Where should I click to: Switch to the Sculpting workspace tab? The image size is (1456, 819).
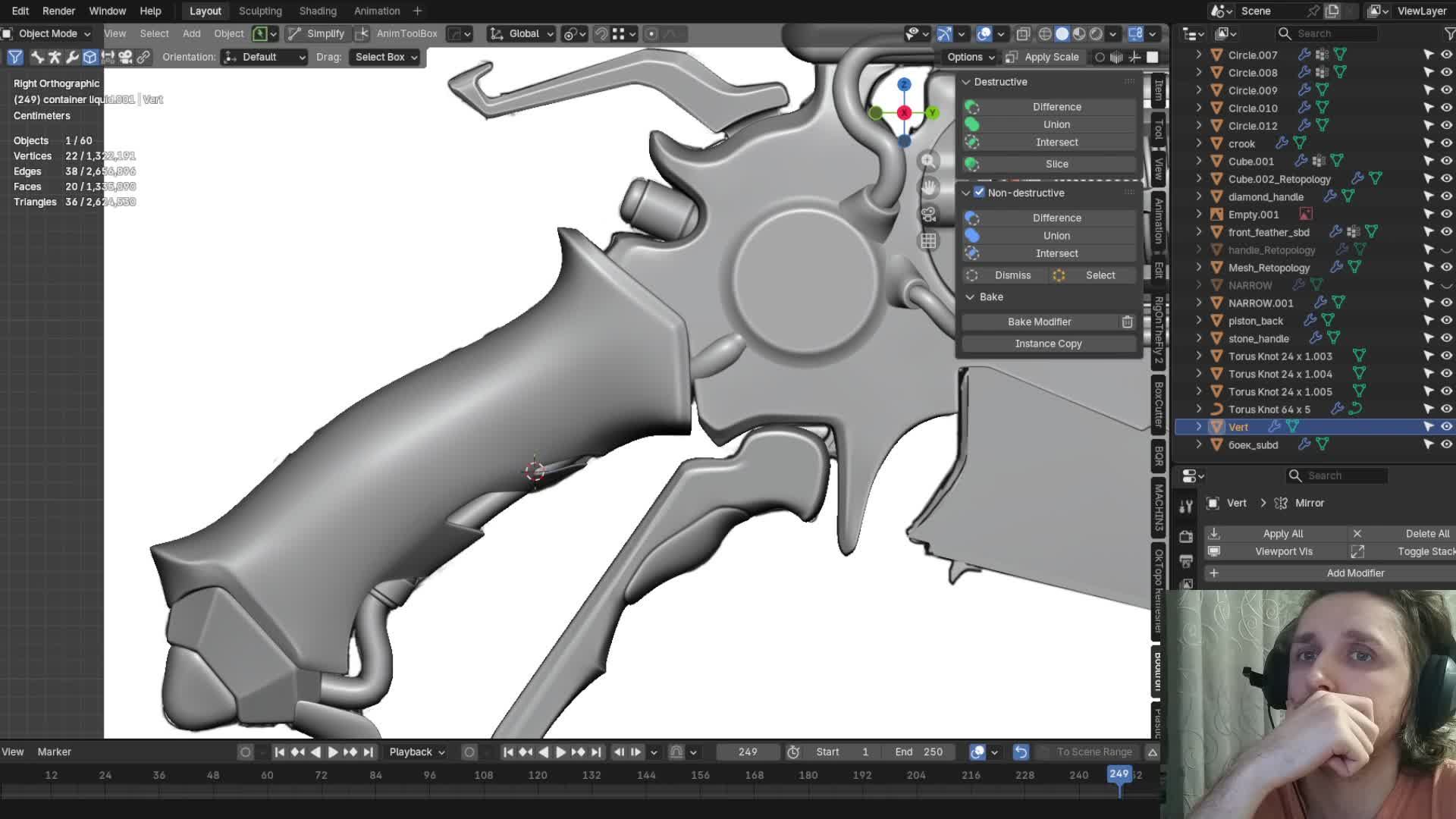pyautogui.click(x=260, y=11)
